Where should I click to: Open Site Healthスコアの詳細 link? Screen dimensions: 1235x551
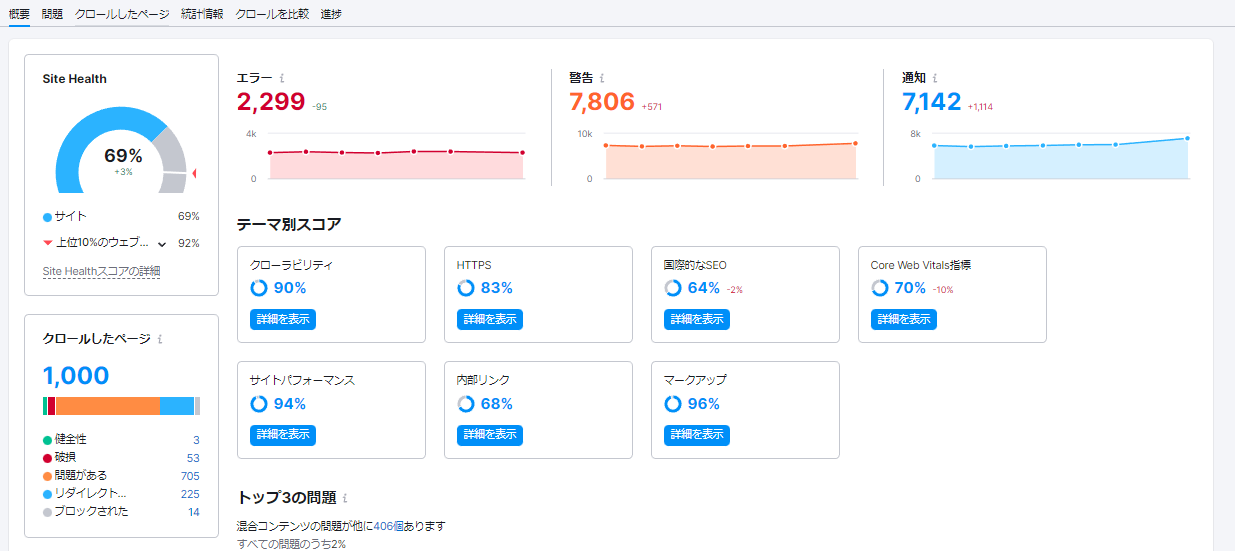(x=101, y=271)
